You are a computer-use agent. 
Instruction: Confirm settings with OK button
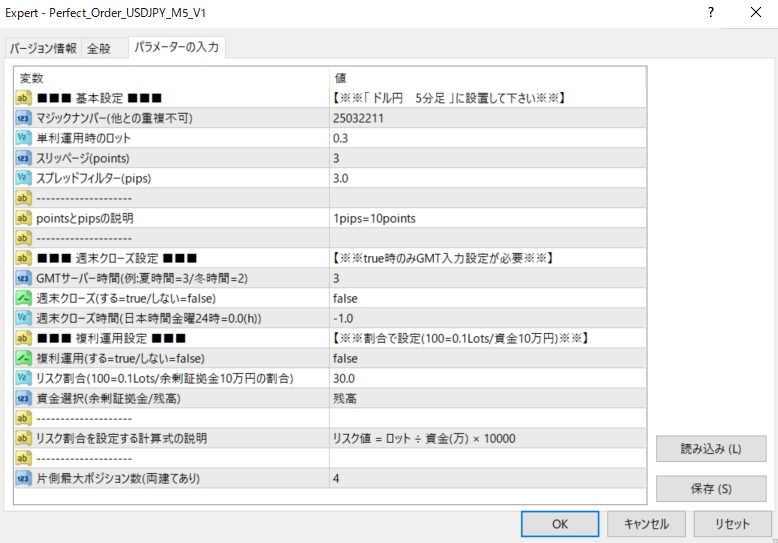coord(560,524)
